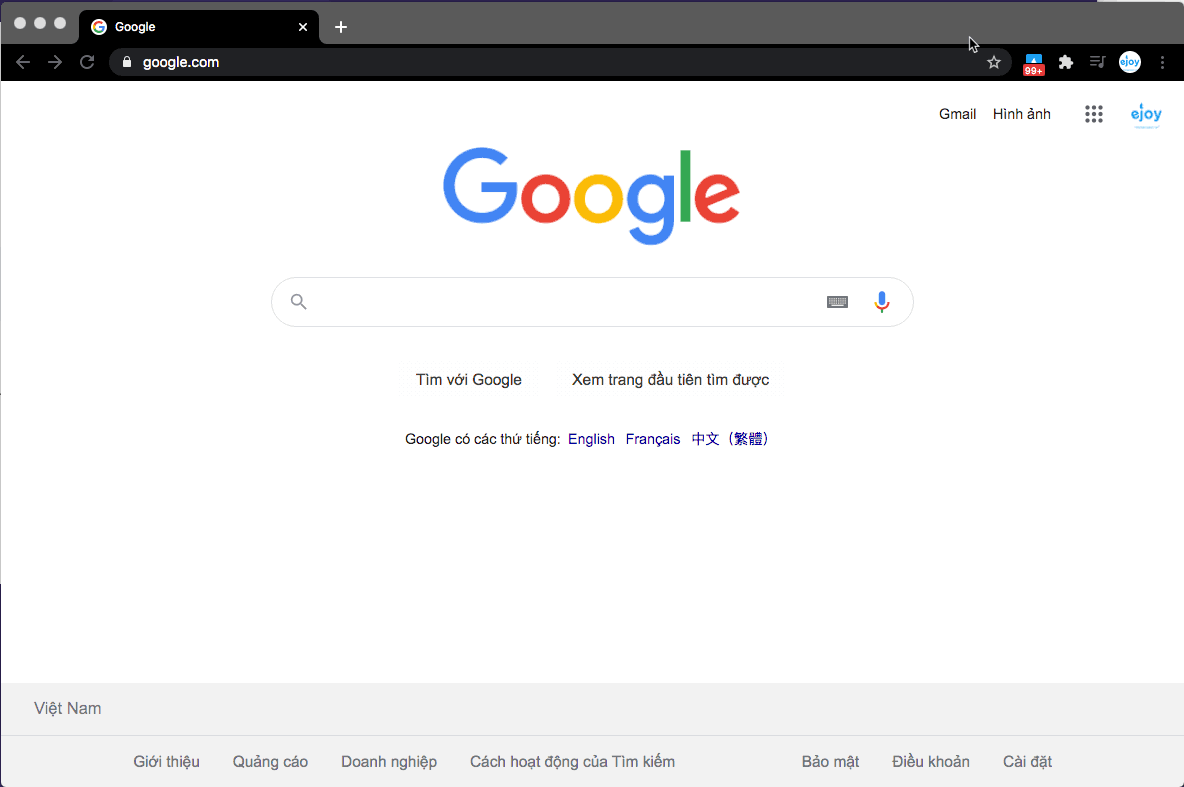Open Cài đặt settings in footer
The width and height of the screenshot is (1184, 787).
[1027, 761]
